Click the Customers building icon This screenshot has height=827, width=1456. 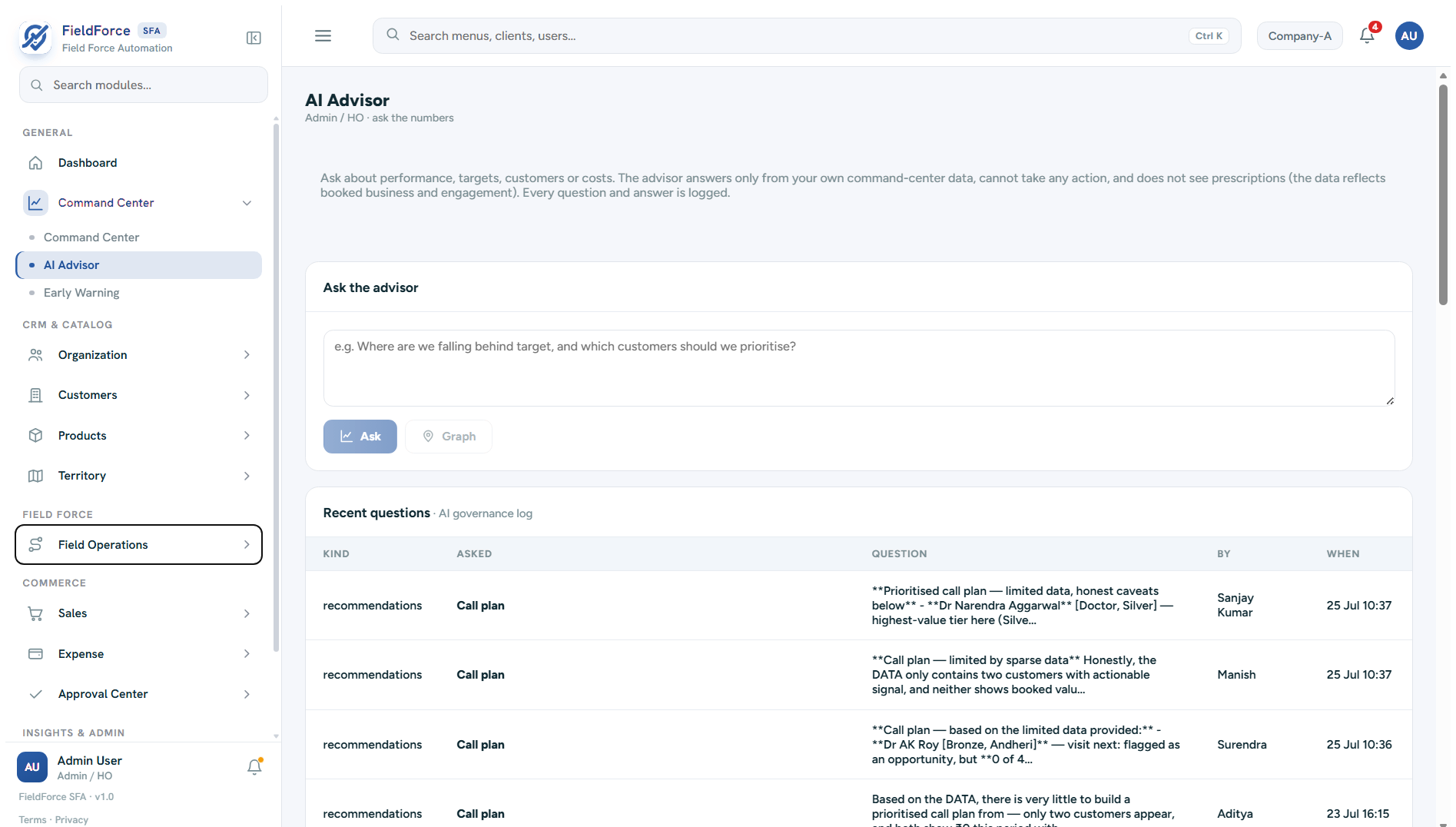click(35, 395)
